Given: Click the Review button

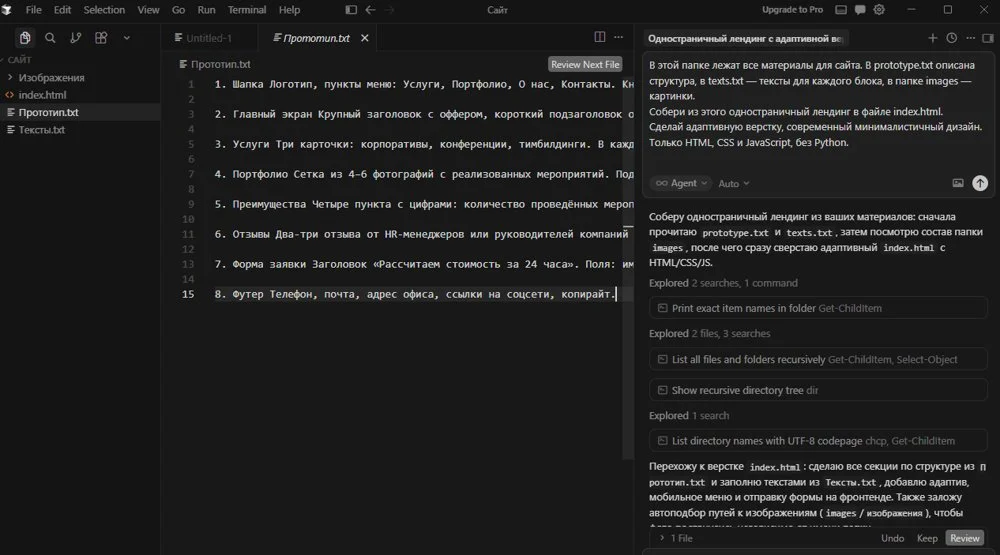Looking at the screenshot, I should [x=964, y=538].
